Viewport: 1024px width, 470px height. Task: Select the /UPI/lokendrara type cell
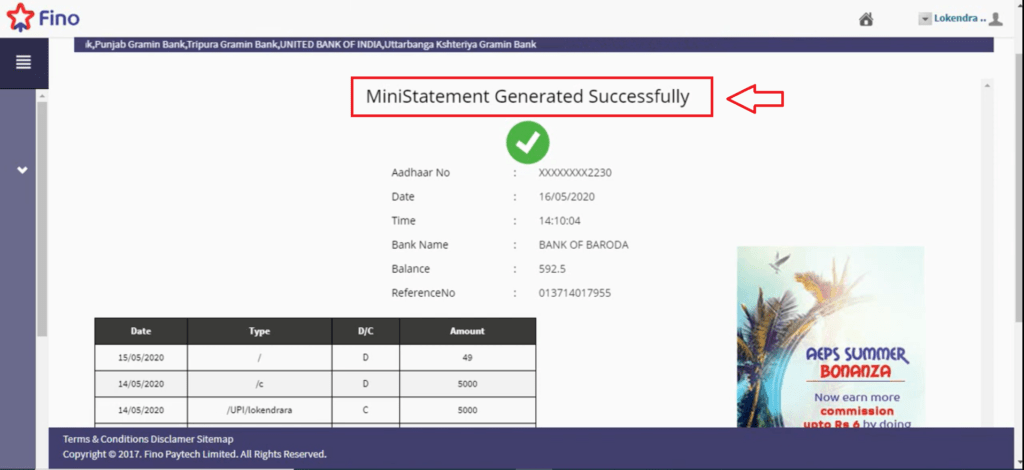pyautogui.click(x=259, y=410)
